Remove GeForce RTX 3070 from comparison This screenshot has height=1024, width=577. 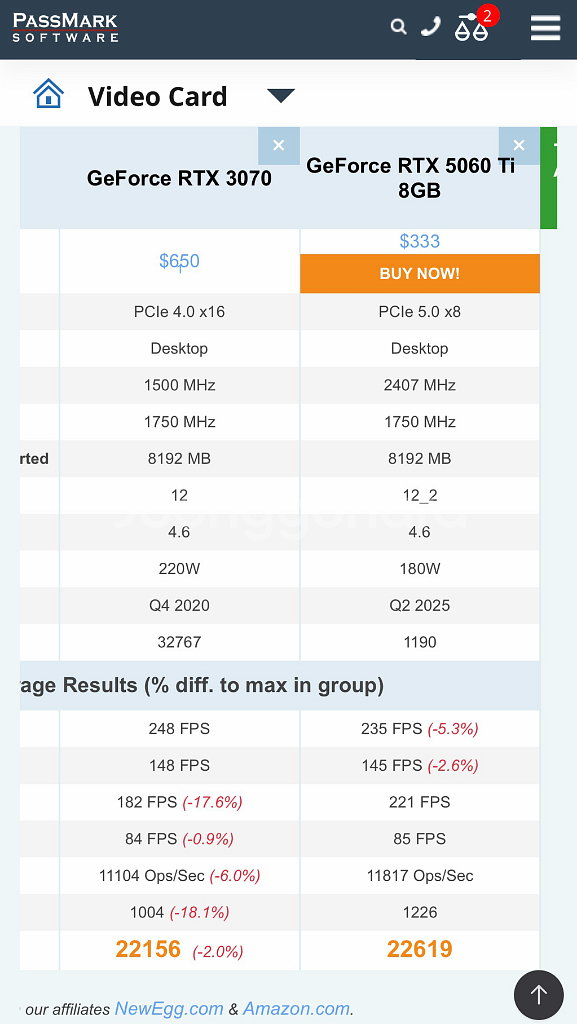pyautogui.click(x=278, y=145)
